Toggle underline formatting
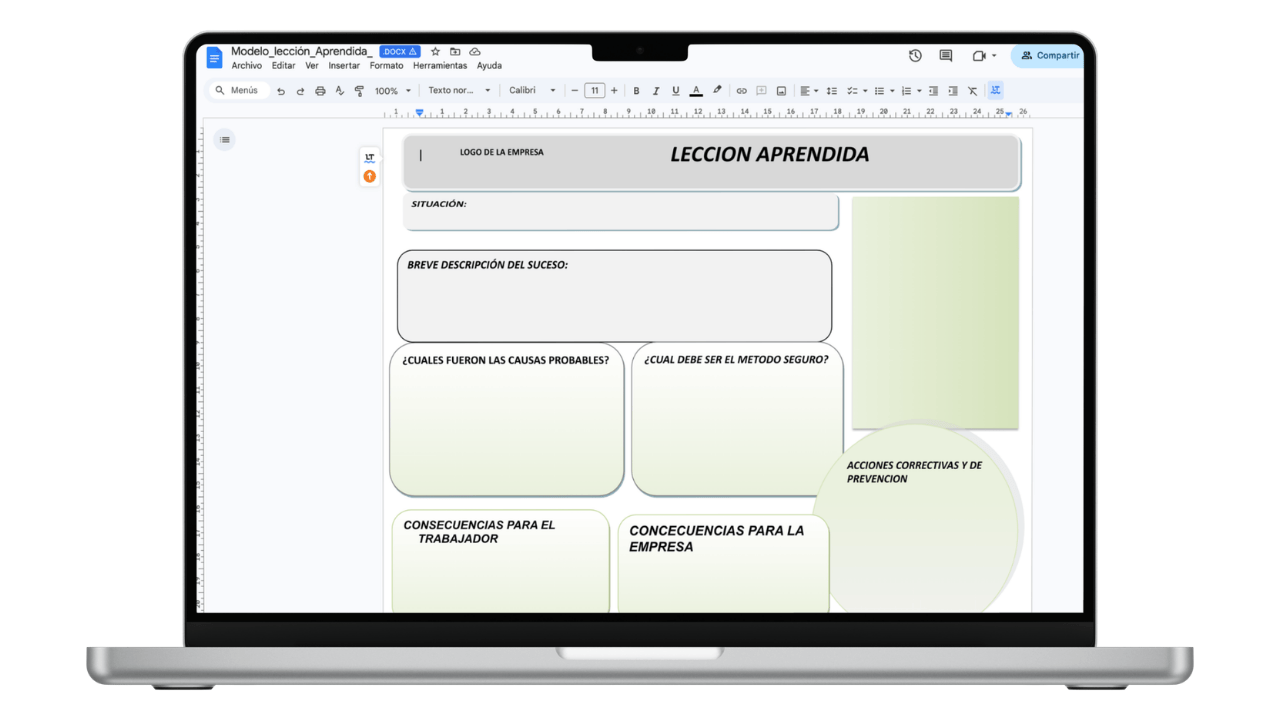 675,90
